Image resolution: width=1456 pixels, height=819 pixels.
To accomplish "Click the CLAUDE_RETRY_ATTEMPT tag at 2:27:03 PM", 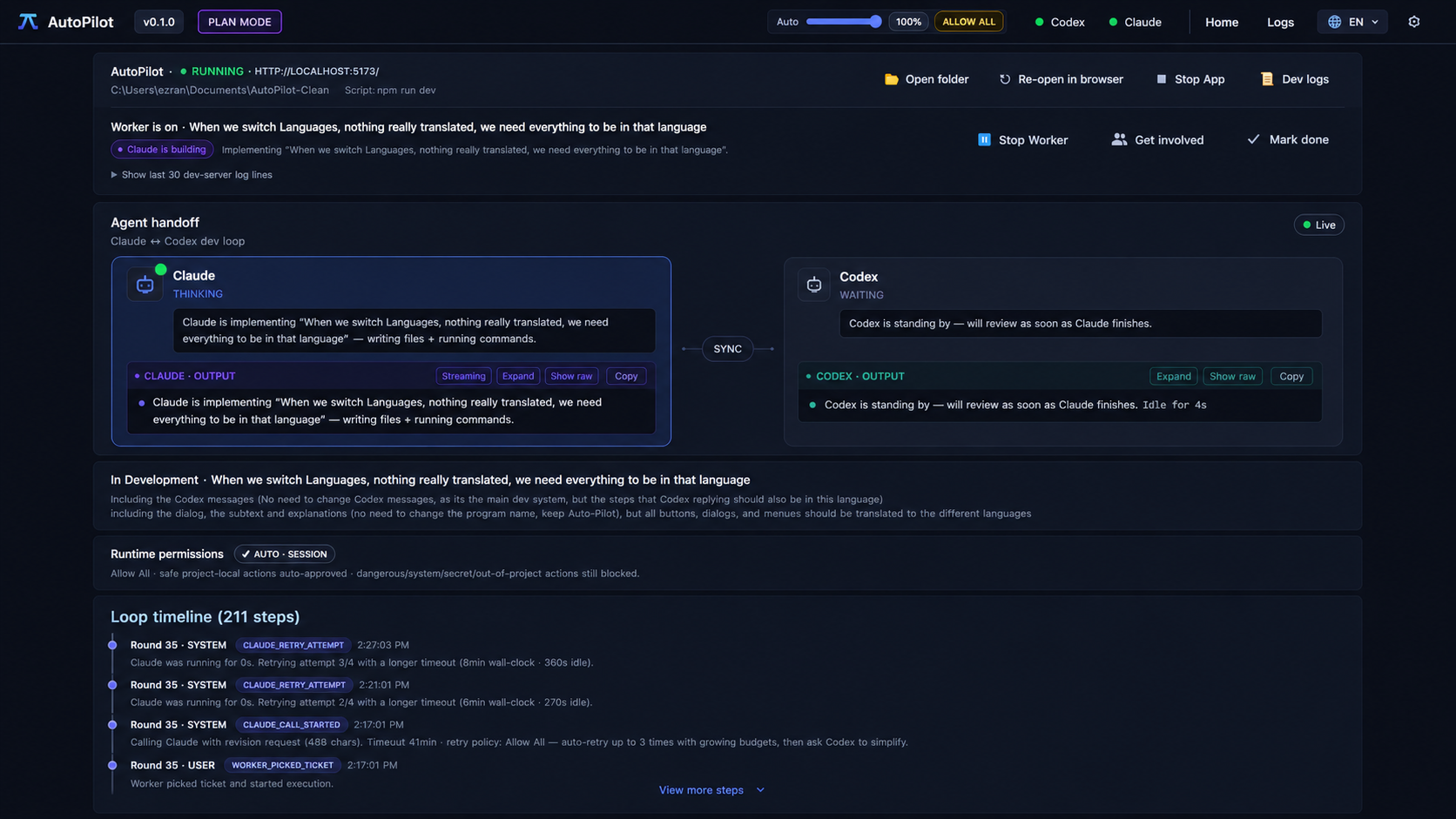I will pyautogui.click(x=293, y=645).
